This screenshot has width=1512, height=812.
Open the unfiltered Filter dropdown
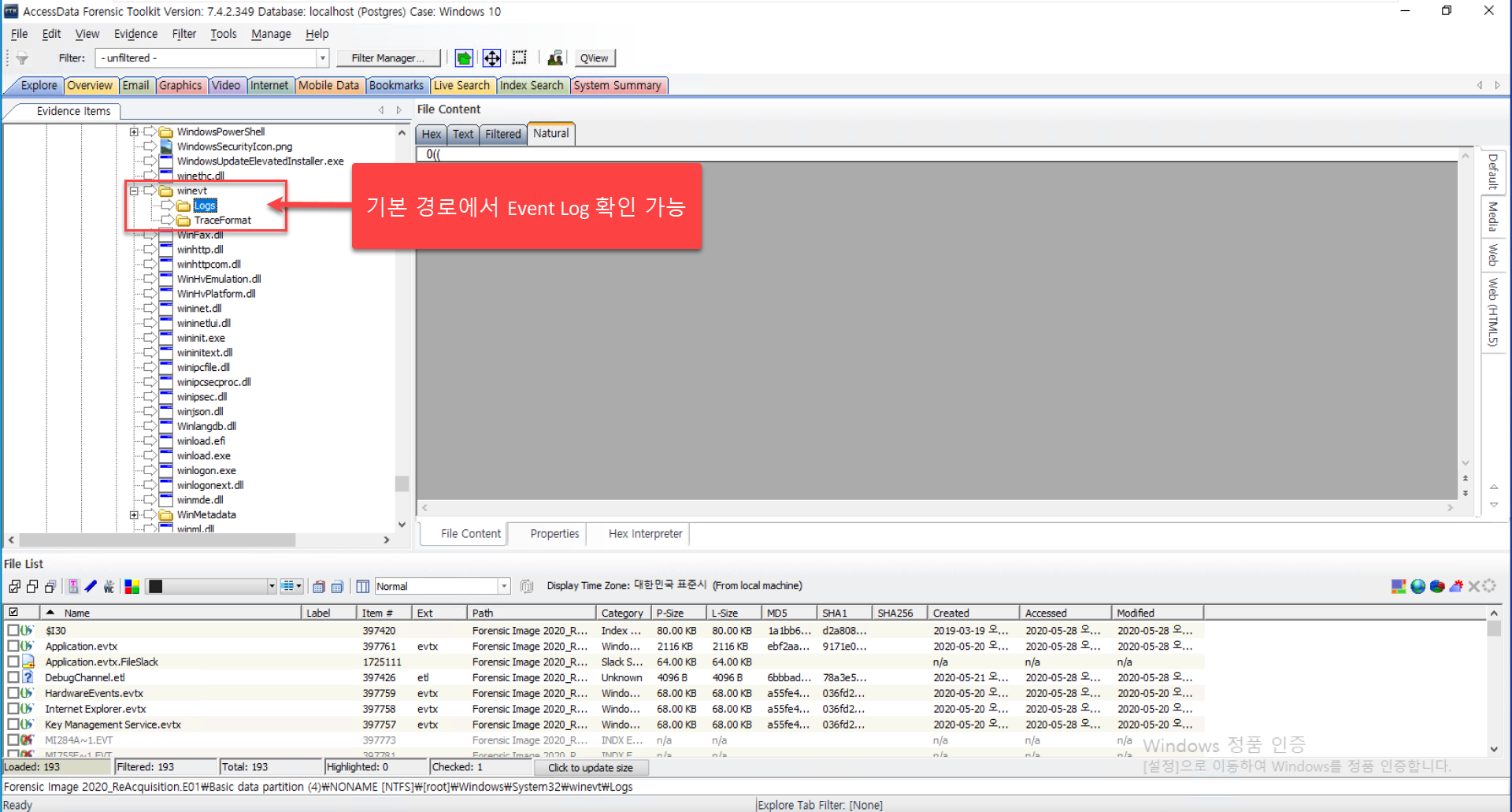coord(322,58)
